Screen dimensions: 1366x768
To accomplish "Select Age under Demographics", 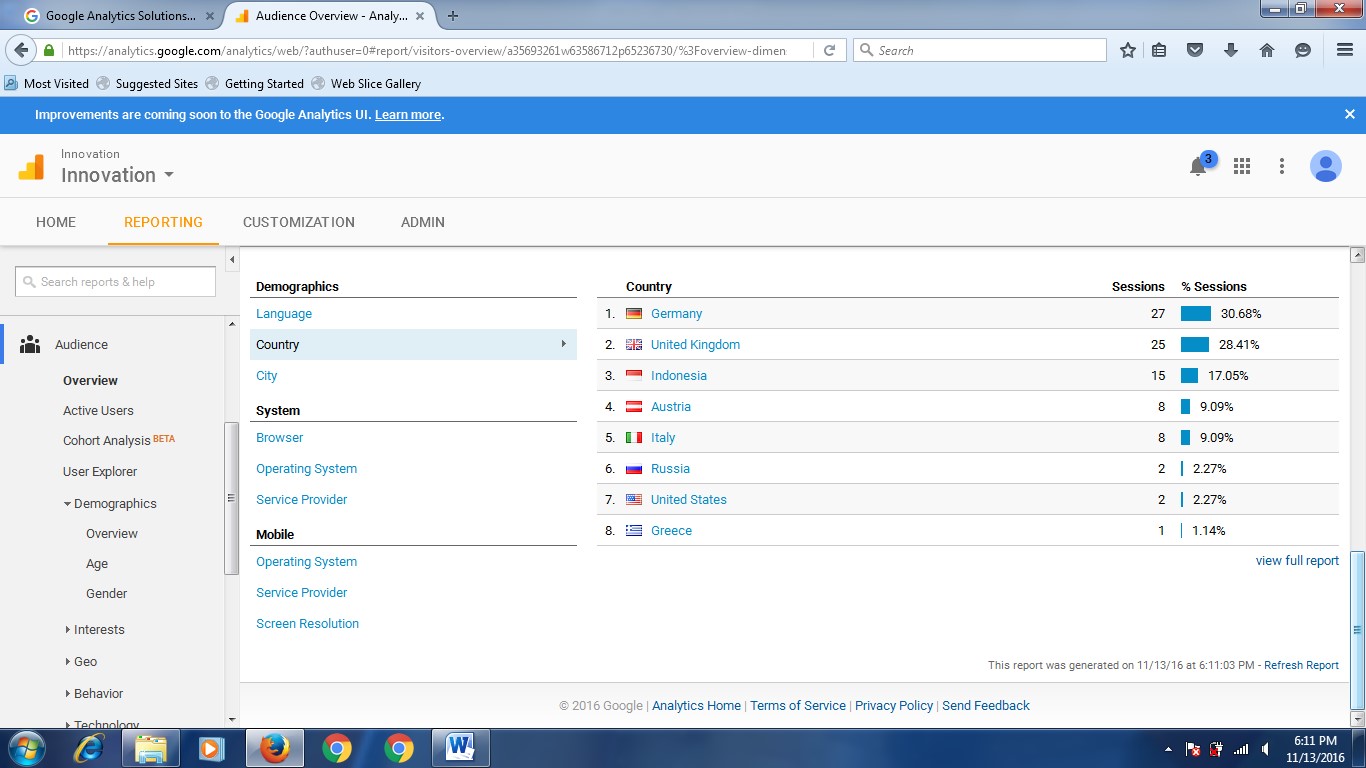I will click(97, 563).
